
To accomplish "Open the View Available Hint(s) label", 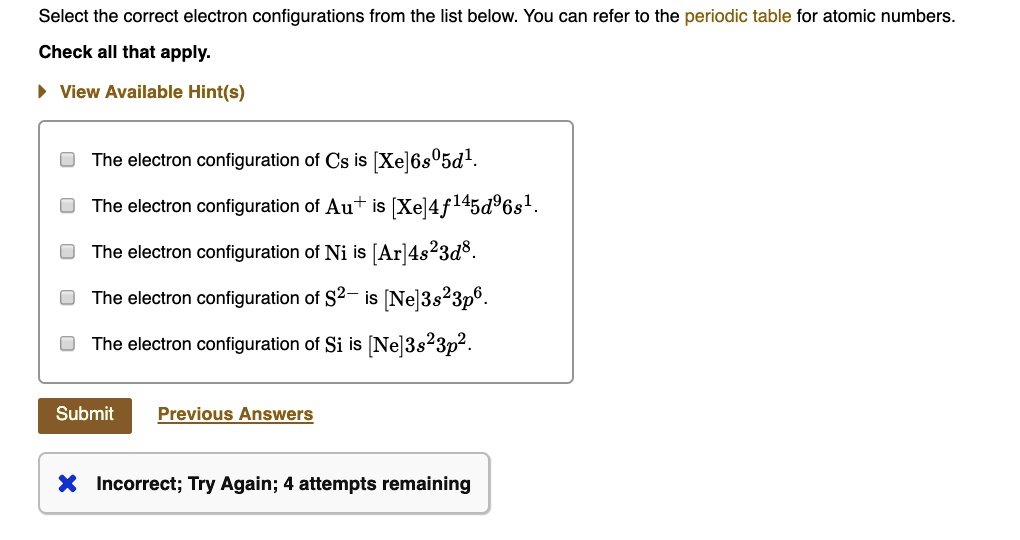I will tap(152, 92).
